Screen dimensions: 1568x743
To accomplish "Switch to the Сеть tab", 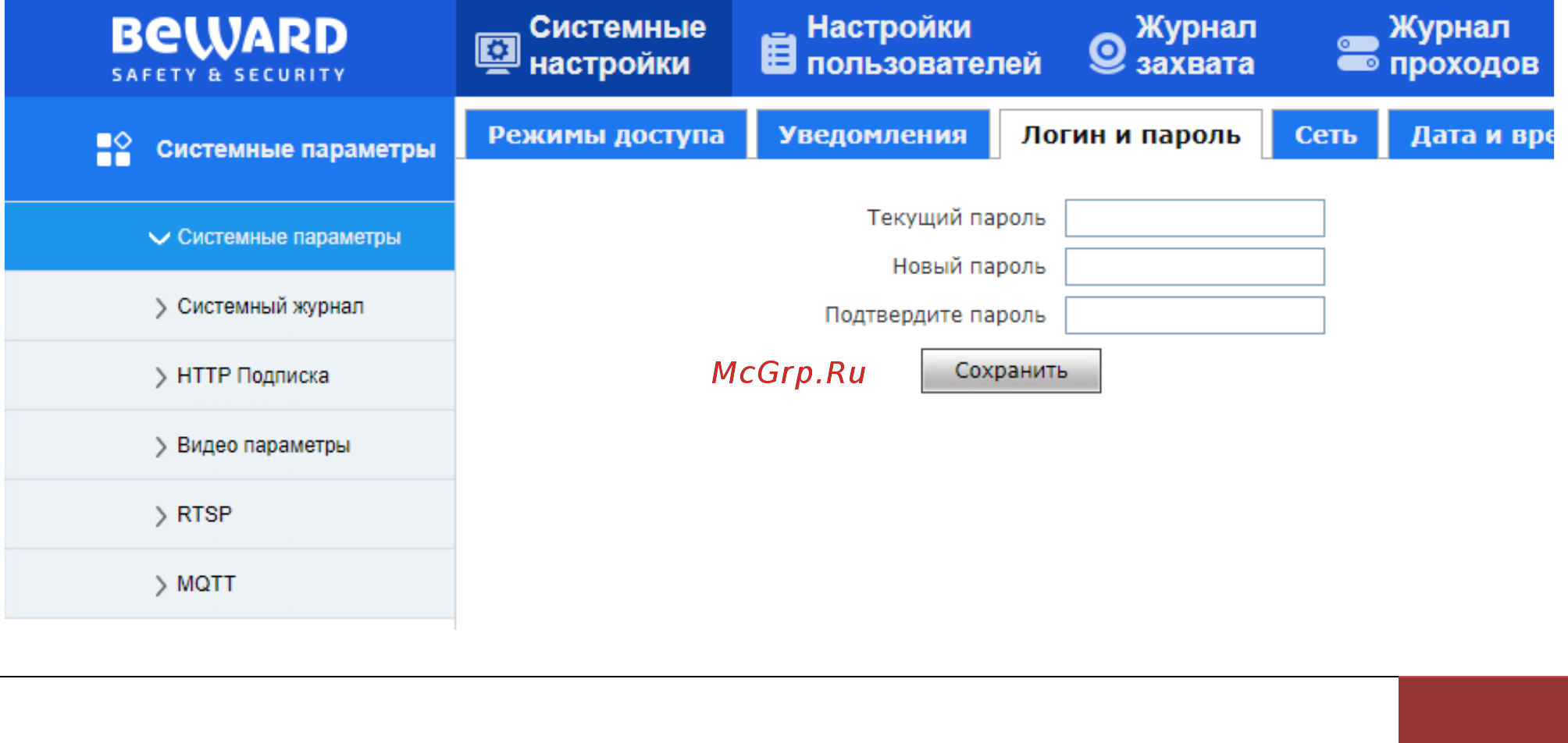I will 1325,135.
